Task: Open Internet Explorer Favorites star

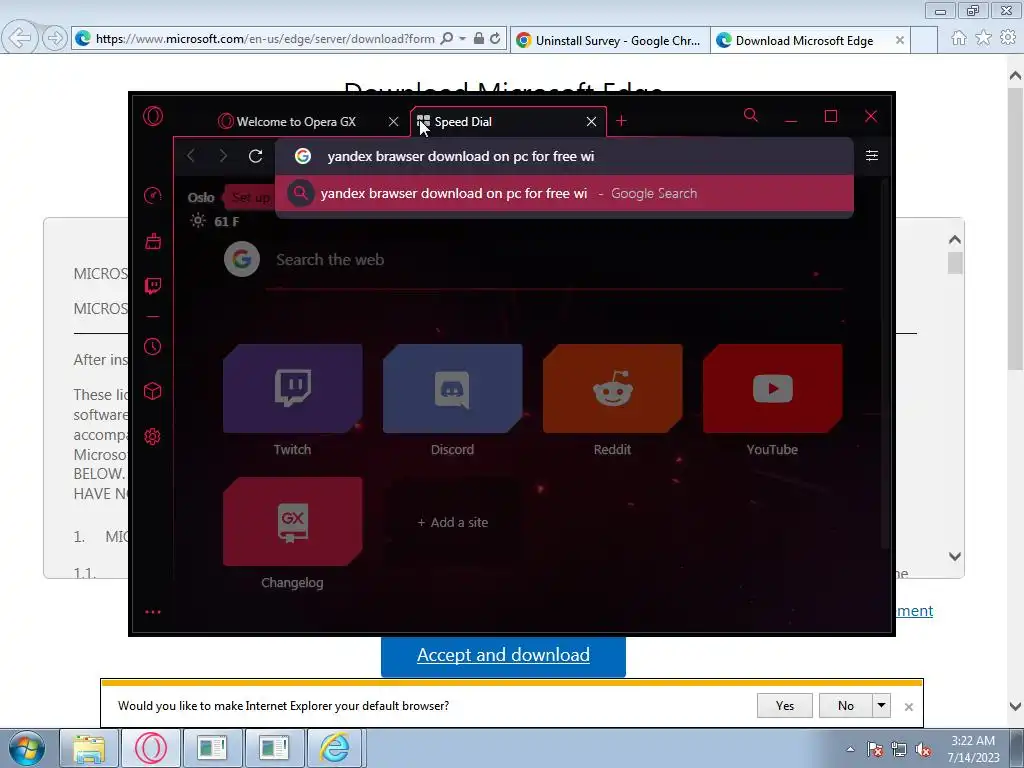Action: [x=984, y=38]
